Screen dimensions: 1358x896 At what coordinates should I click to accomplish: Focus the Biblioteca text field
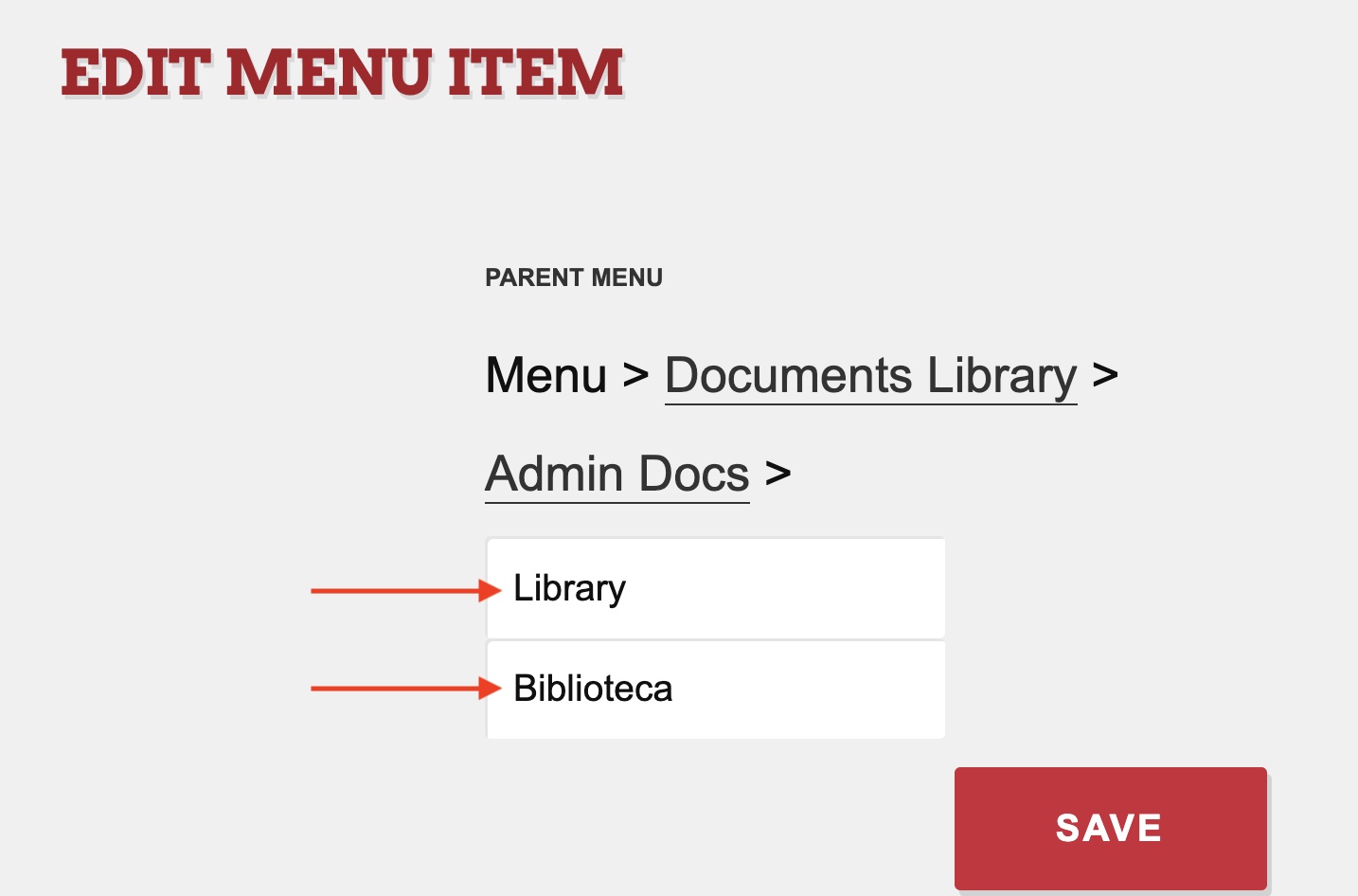[x=716, y=689]
